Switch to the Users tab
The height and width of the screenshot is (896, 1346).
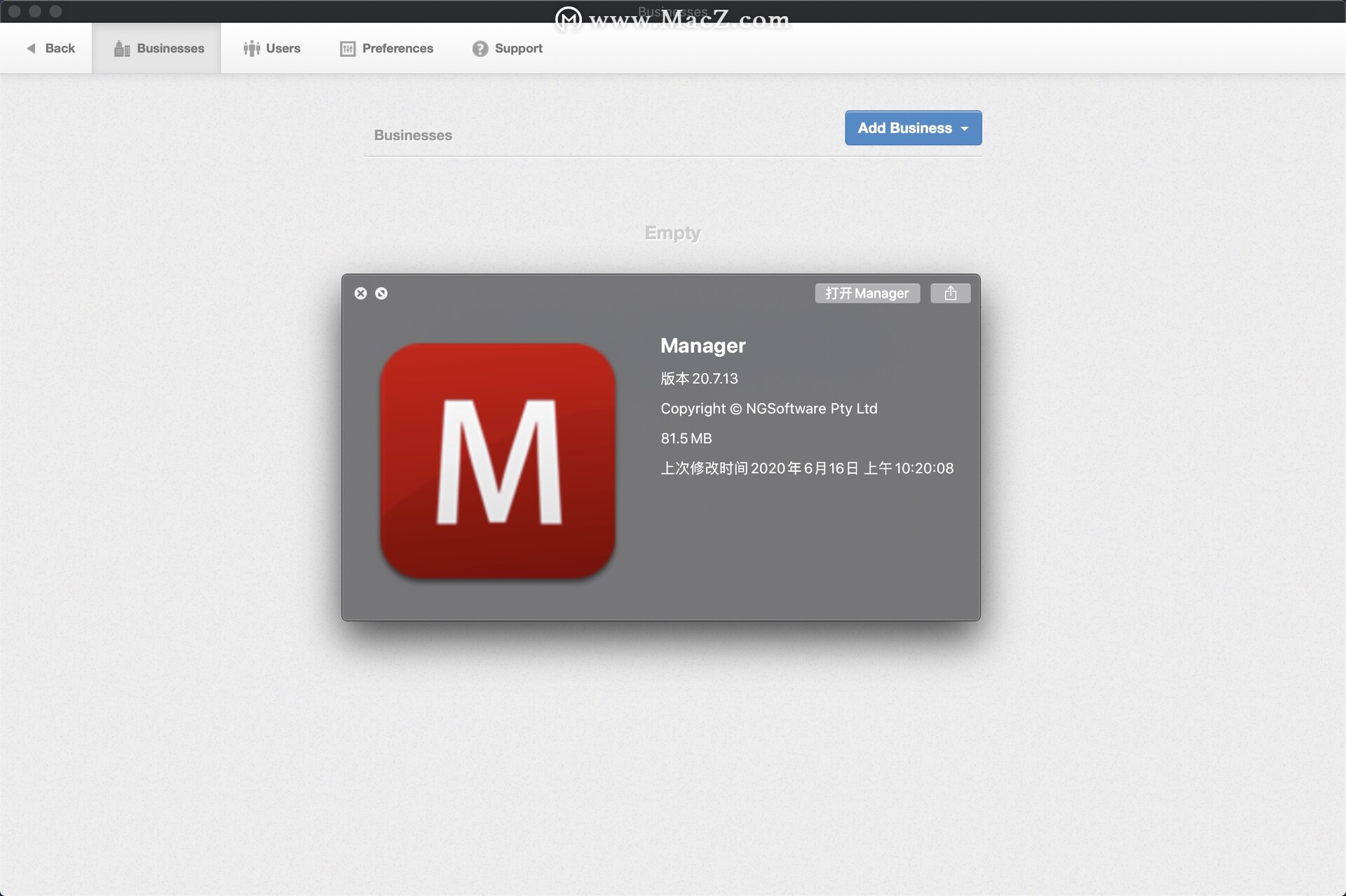pyautogui.click(x=271, y=48)
